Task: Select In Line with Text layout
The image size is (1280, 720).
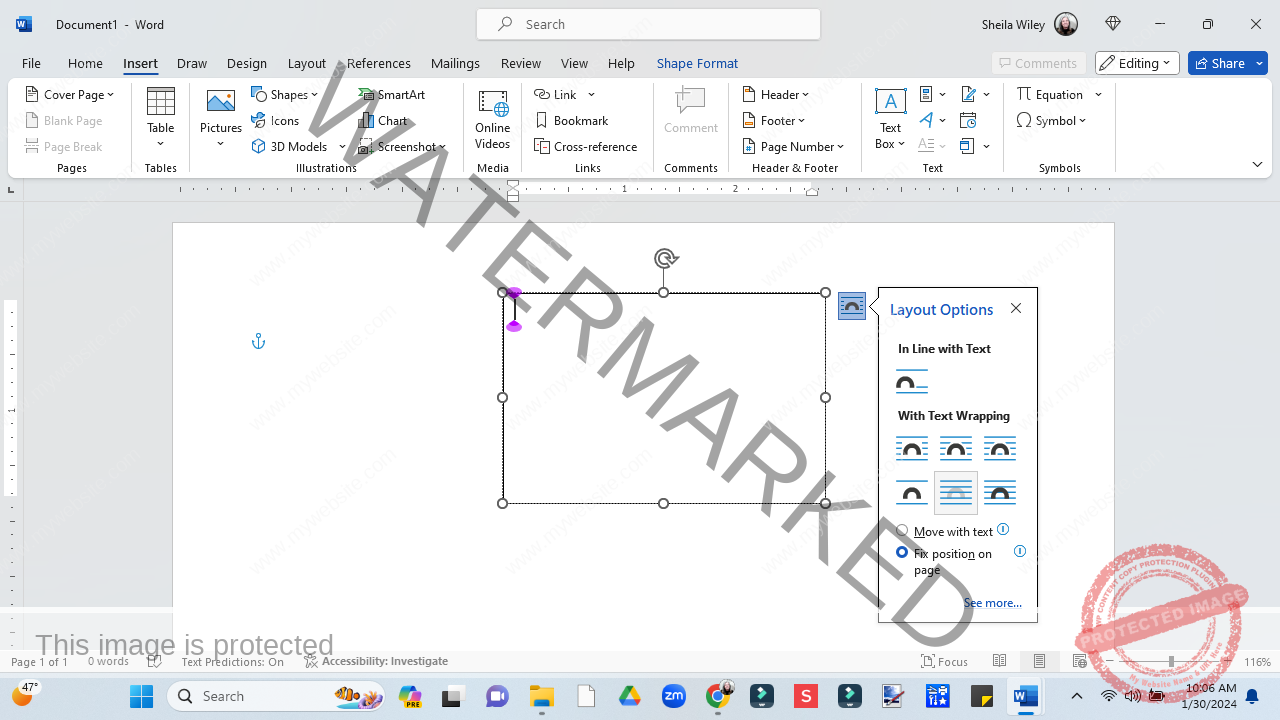Action: (x=912, y=381)
